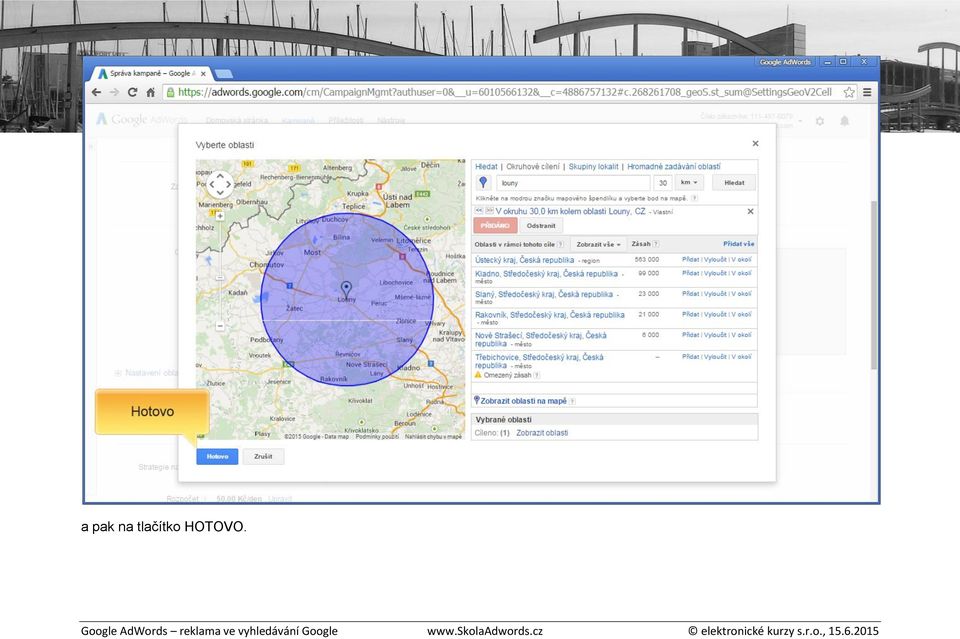Image resolution: width=960 pixels, height=639 pixels.
Task: Click the Odstranit button
Action: (541, 225)
